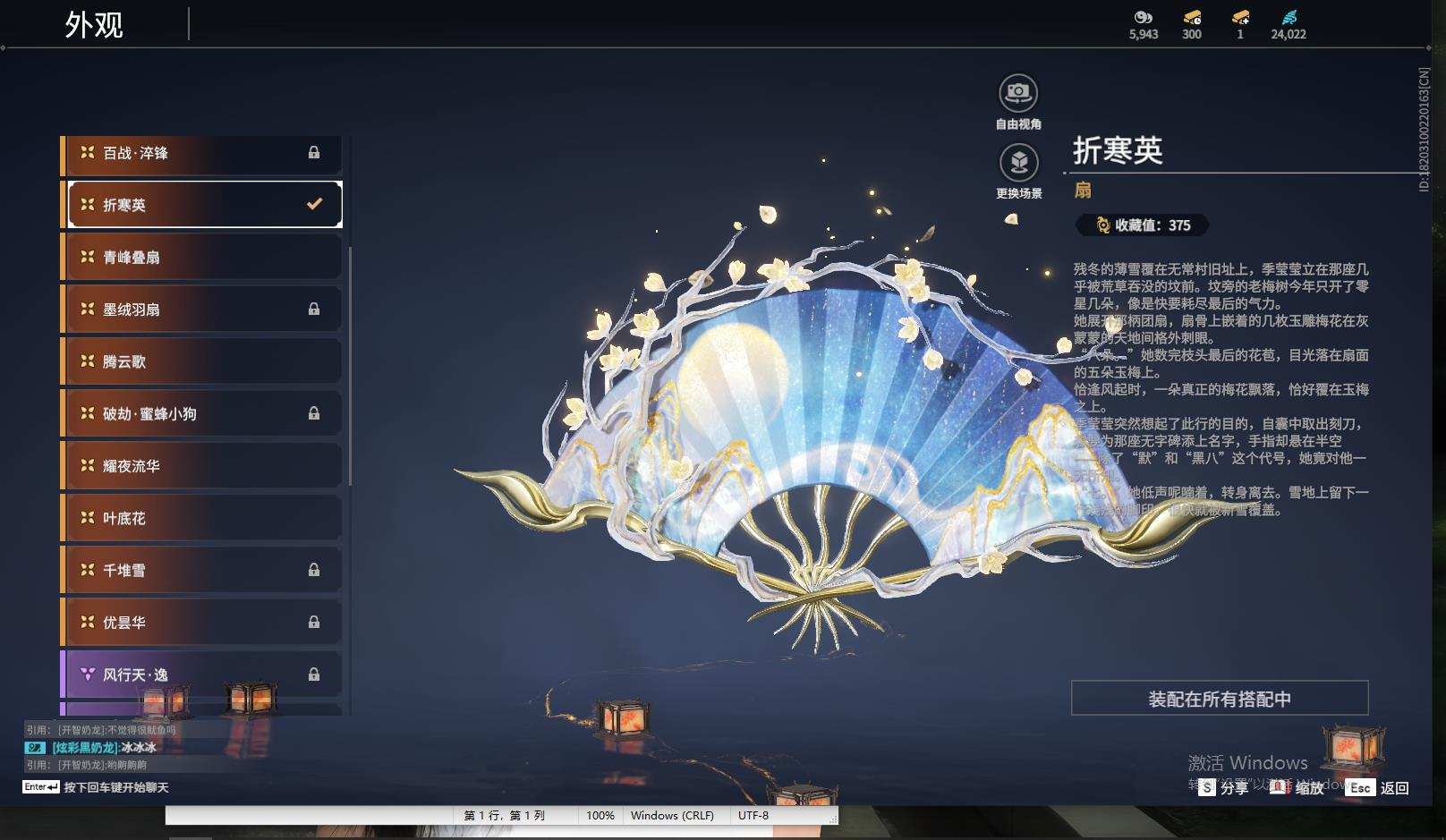Click the 外观 page title

tap(94, 24)
